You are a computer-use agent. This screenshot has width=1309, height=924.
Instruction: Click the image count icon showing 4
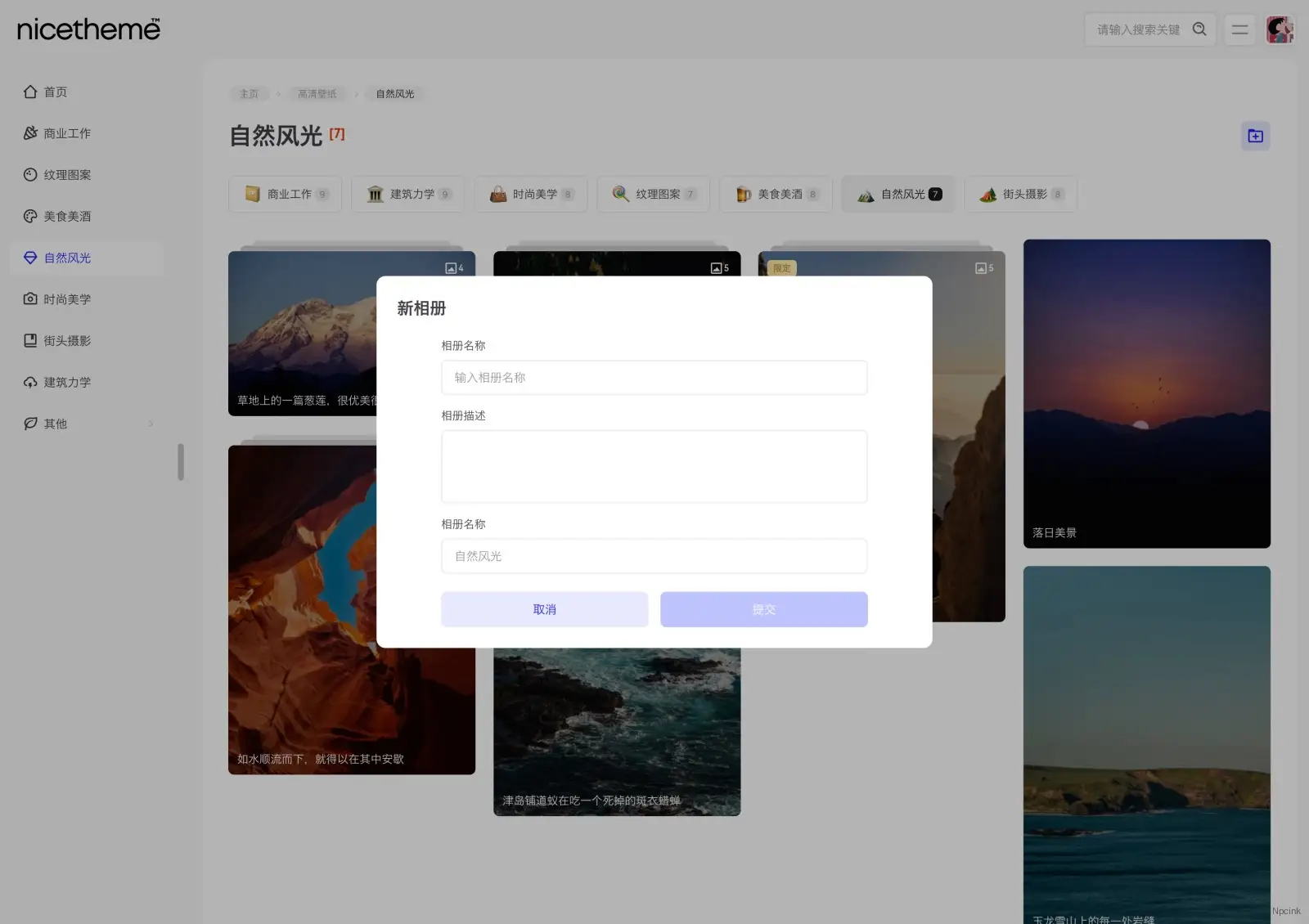450,268
